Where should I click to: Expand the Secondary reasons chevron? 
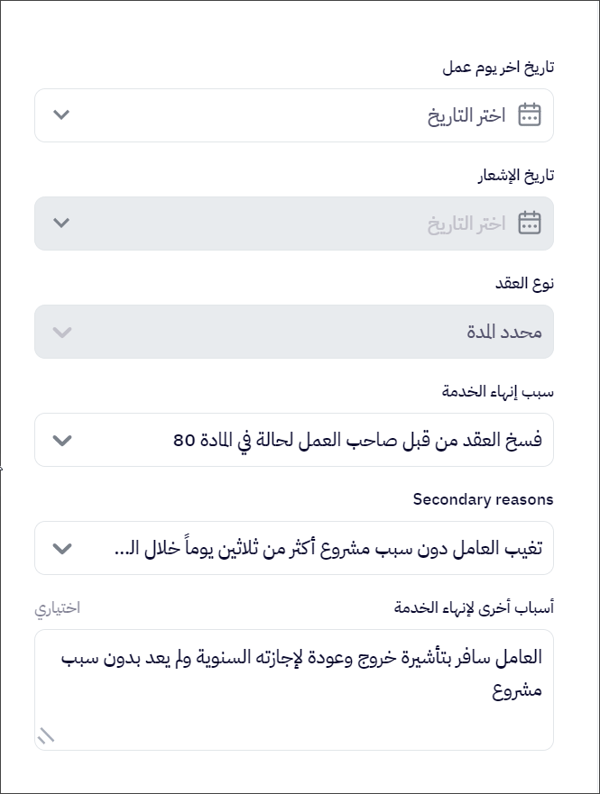coord(61,548)
